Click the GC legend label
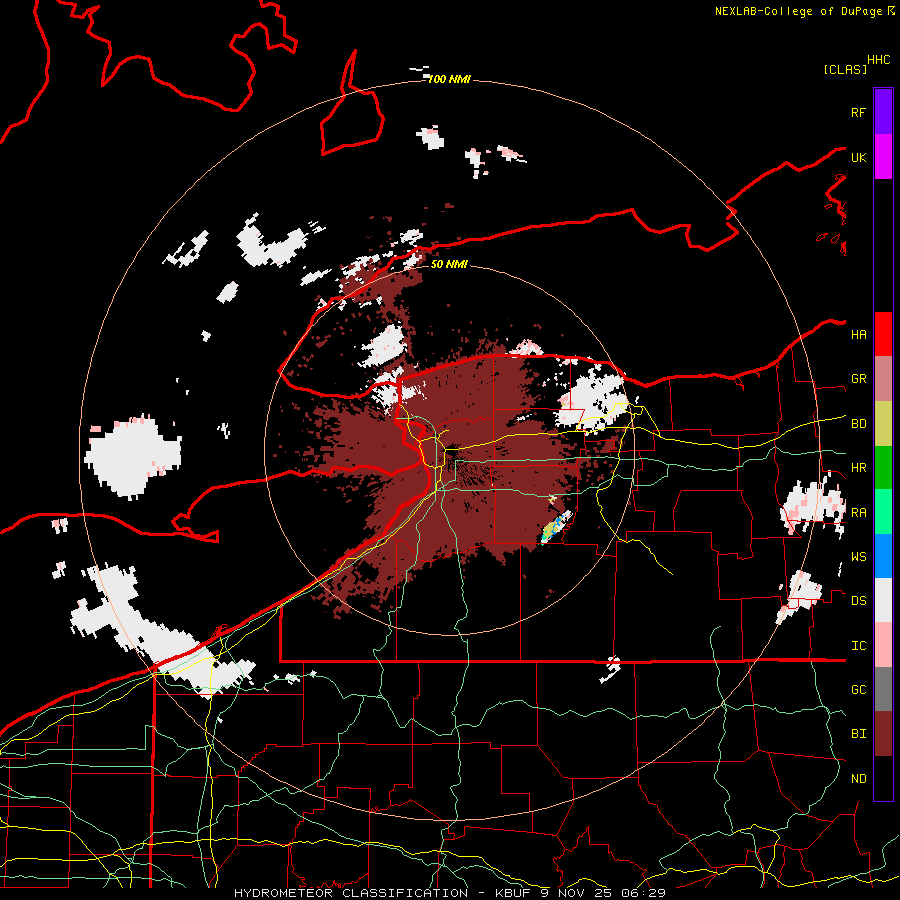 (x=858, y=690)
